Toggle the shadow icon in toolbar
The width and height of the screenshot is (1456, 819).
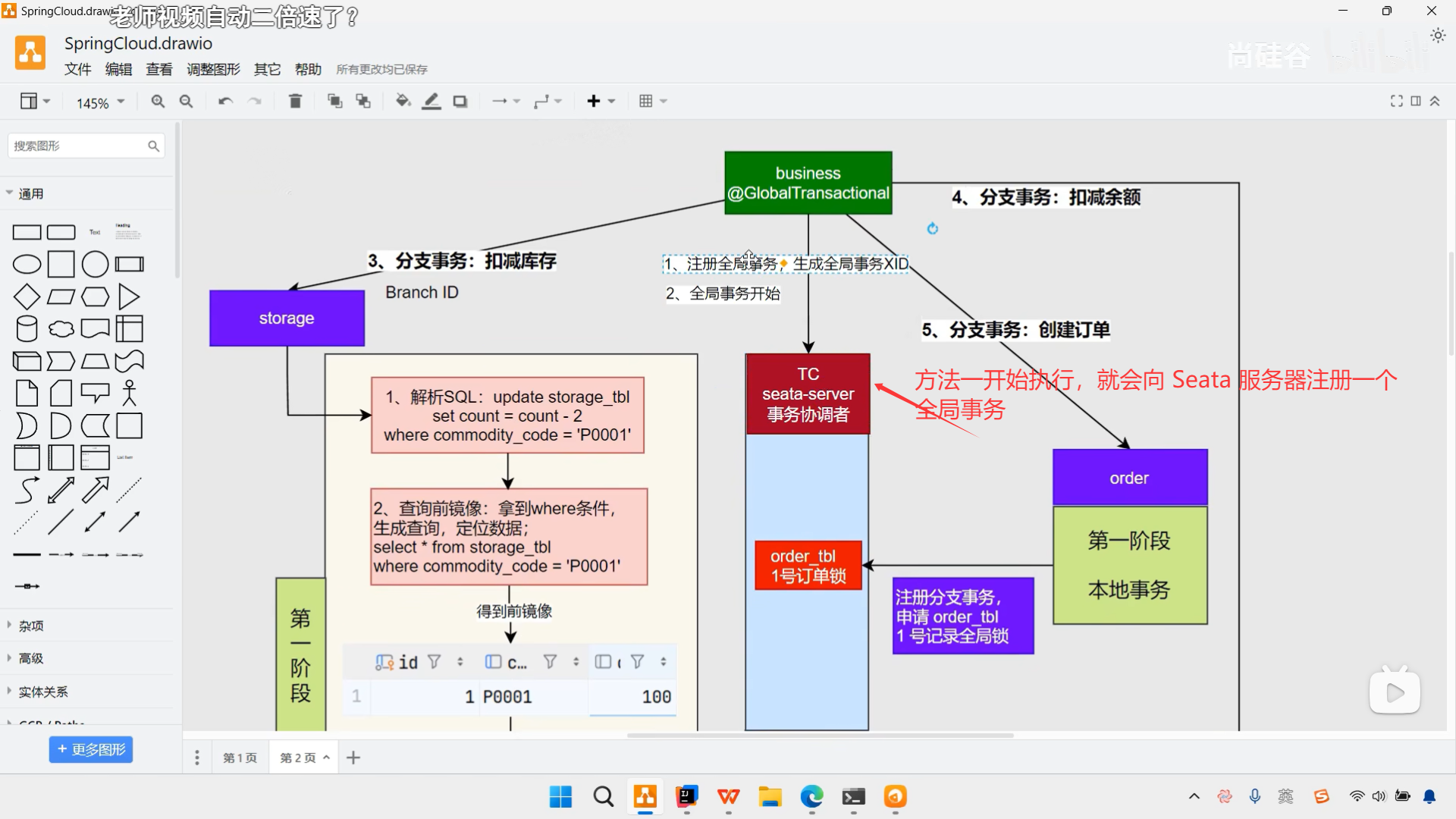460,101
